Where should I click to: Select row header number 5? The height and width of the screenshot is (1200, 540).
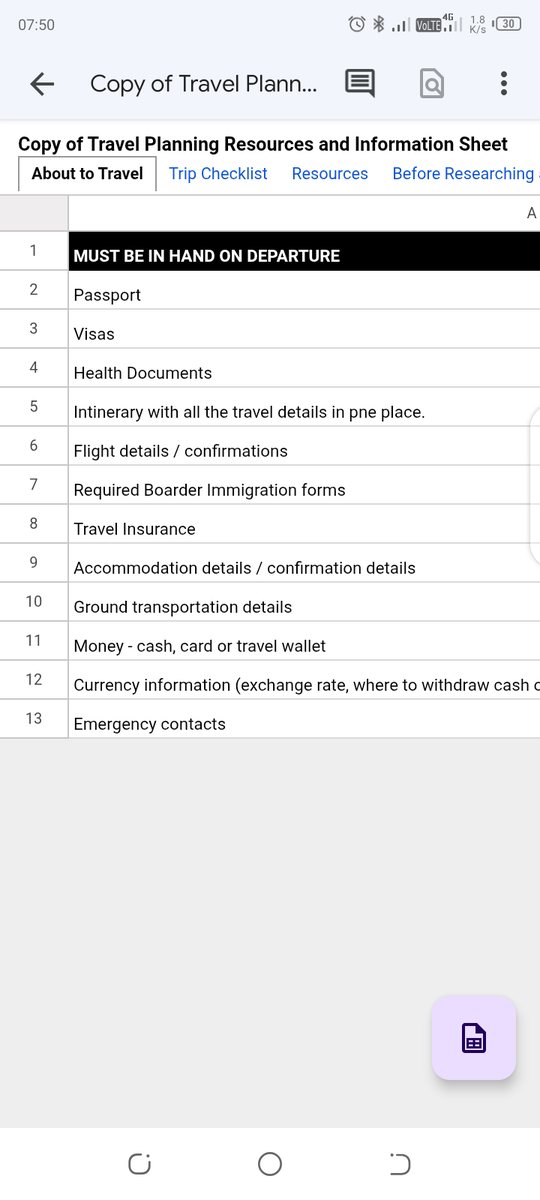click(34, 407)
